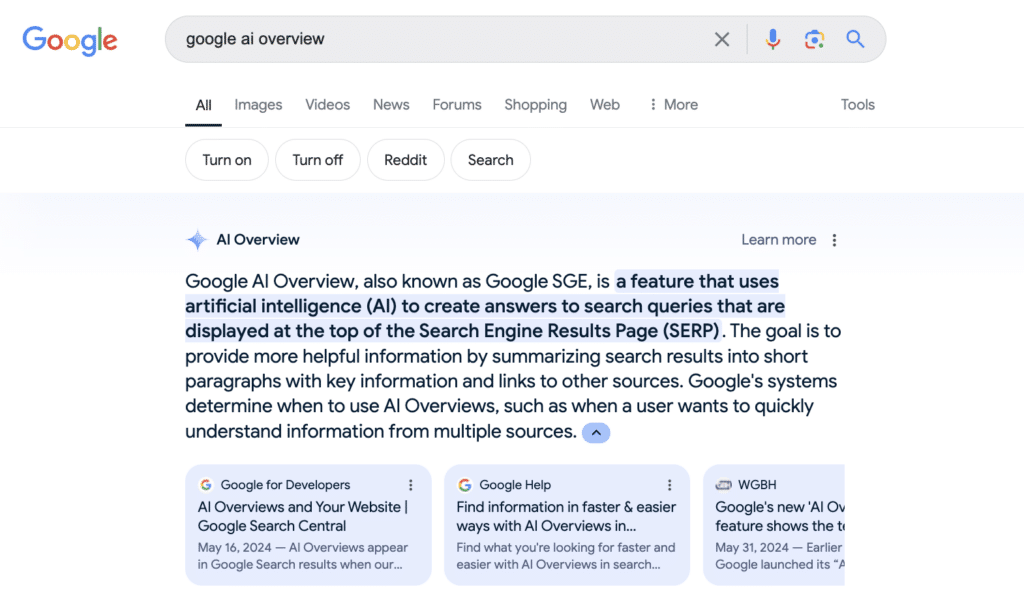
Task: Submit the search with the magnifier icon
Action: 855,39
